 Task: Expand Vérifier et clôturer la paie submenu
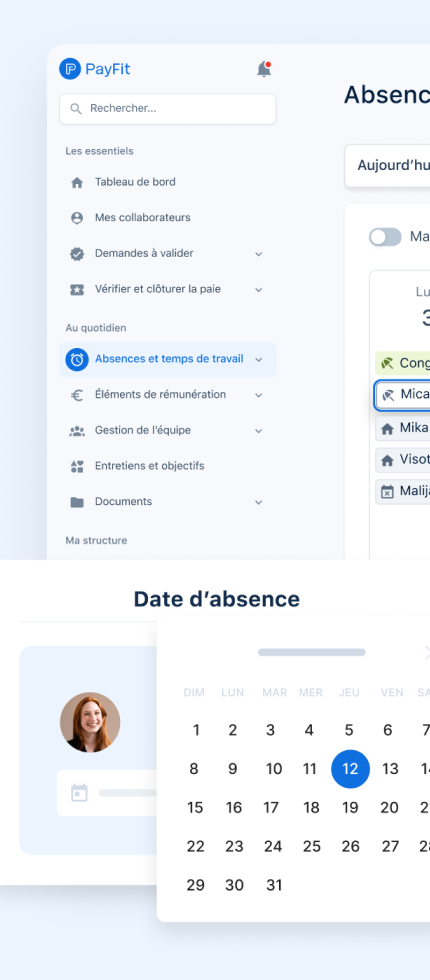(259, 289)
